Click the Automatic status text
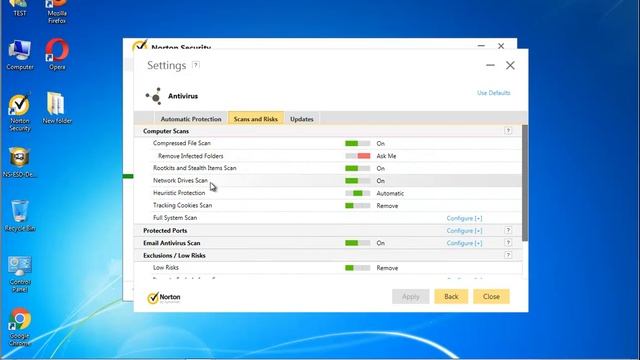640x360 pixels. pyautogui.click(x=390, y=193)
